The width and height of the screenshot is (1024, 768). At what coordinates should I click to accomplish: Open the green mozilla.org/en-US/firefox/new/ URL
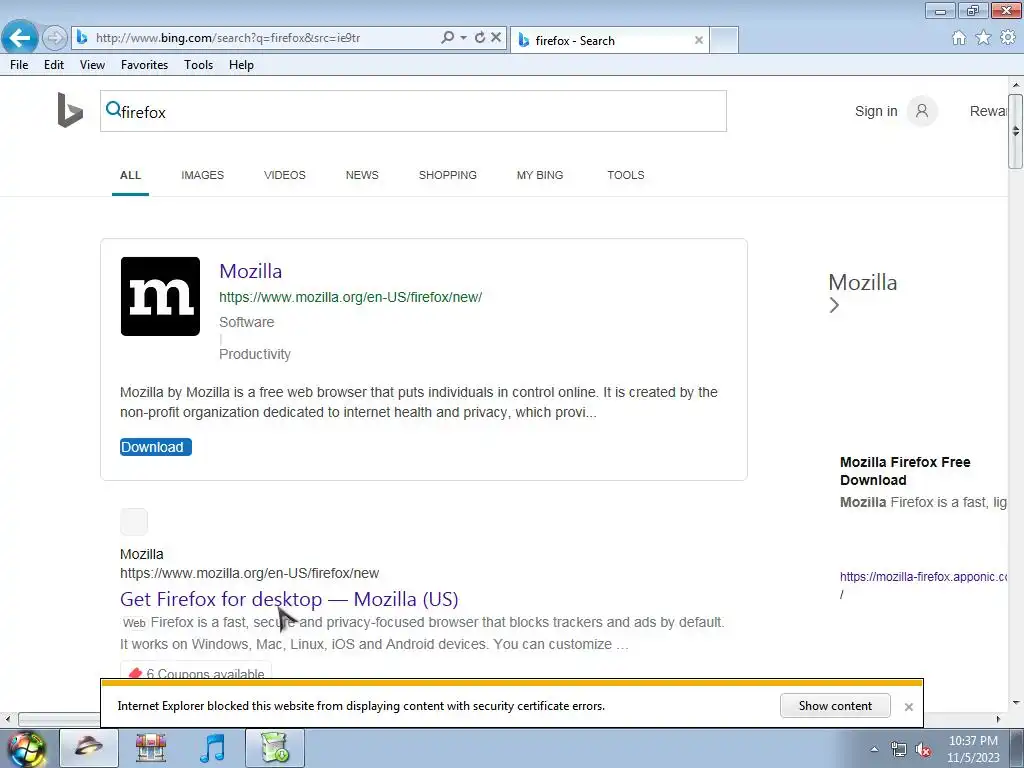(x=351, y=297)
